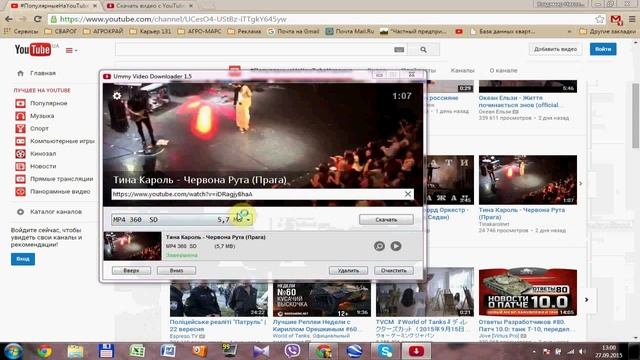Screen dimensions: 640x360
Task: Open the YouTube icon bookmark
Action: tap(459, 31)
